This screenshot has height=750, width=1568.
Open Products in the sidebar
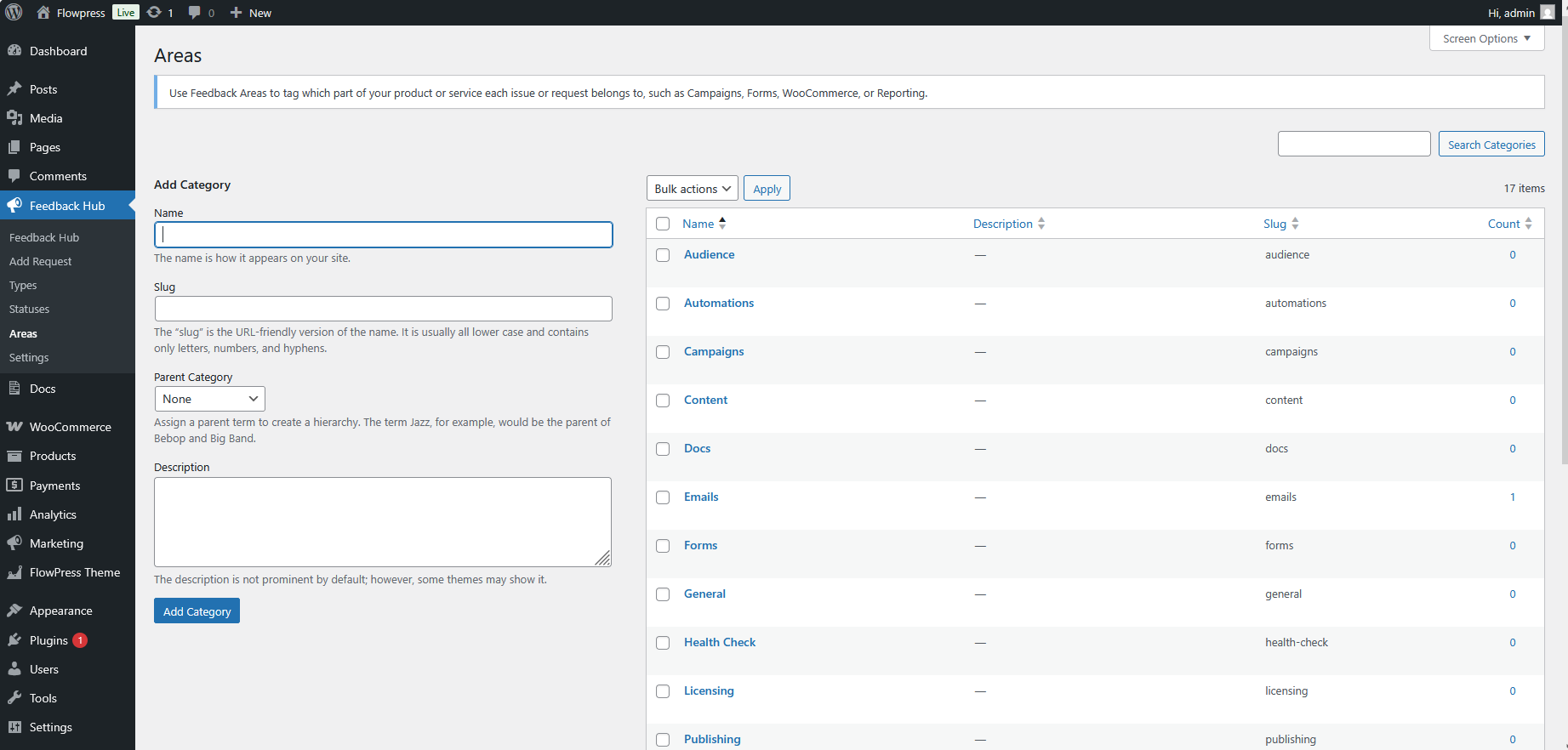tap(67, 456)
